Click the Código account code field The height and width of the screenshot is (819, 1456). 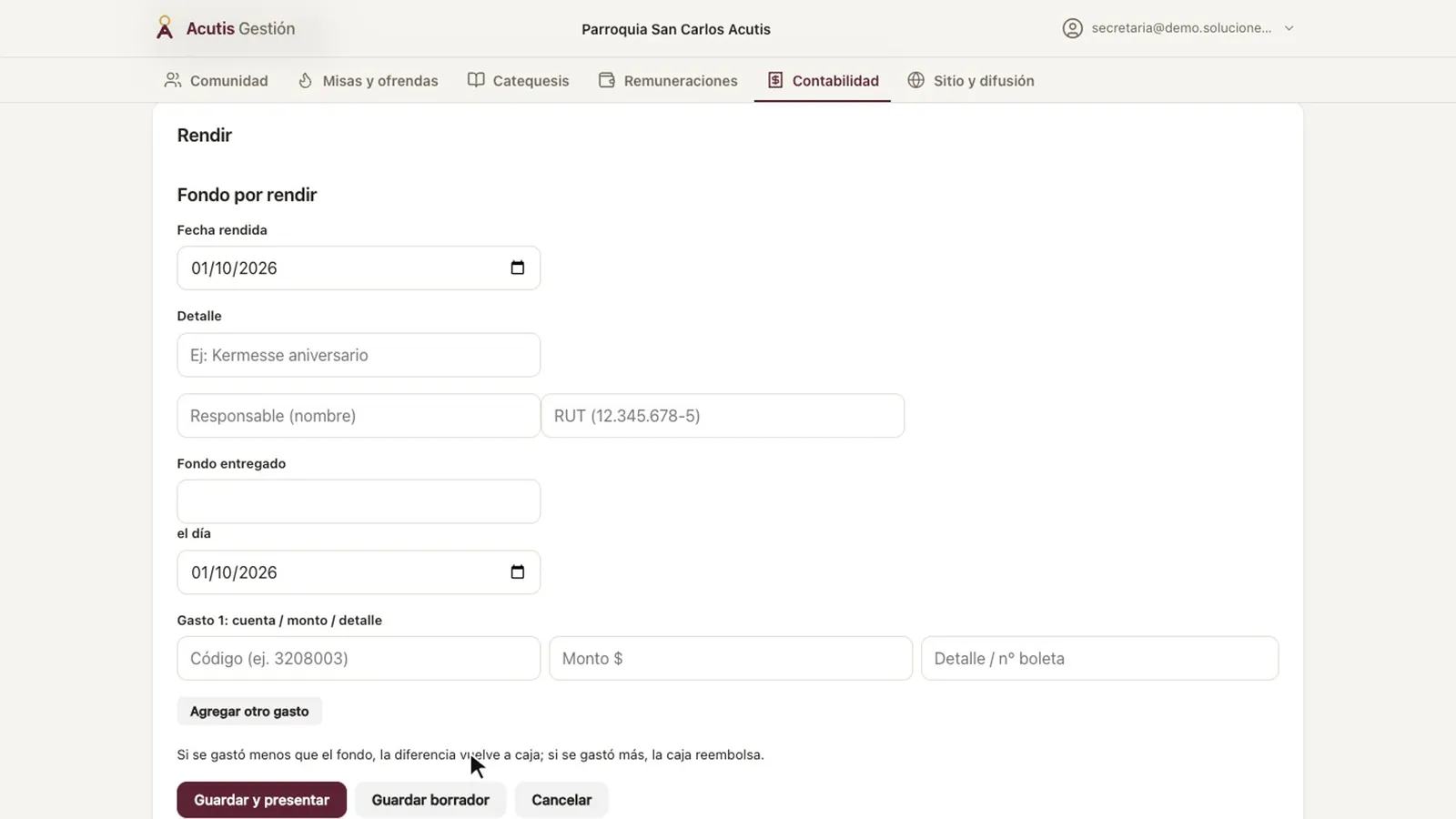[x=359, y=658]
